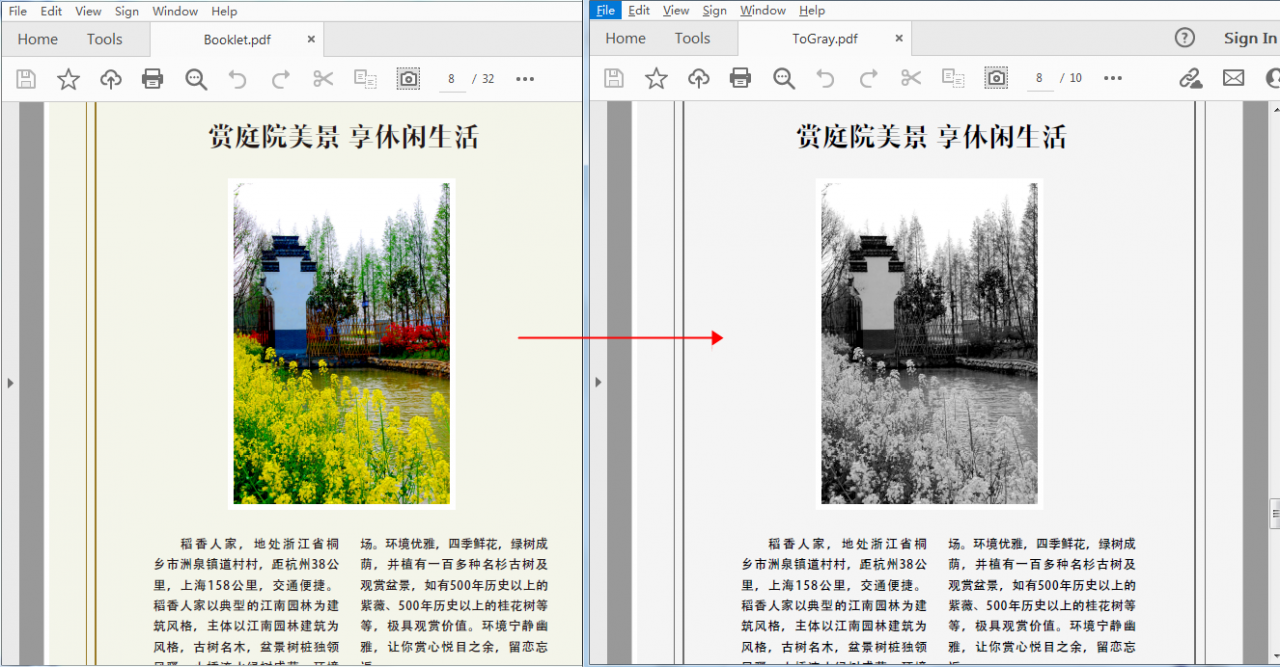Take a snapshot in Booklet.pdf
Image resolution: width=1280 pixels, height=667 pixels.
(408, 77)
